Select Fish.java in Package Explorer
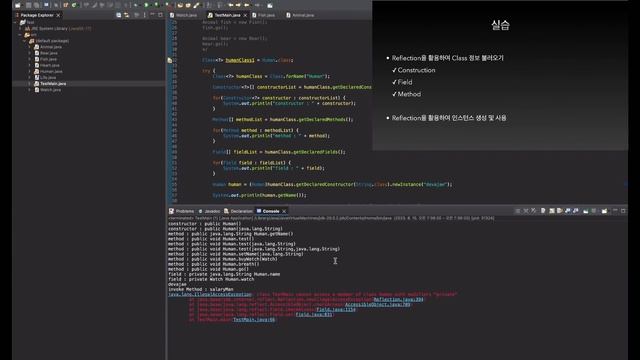640x360 pixels. point(48,59)
